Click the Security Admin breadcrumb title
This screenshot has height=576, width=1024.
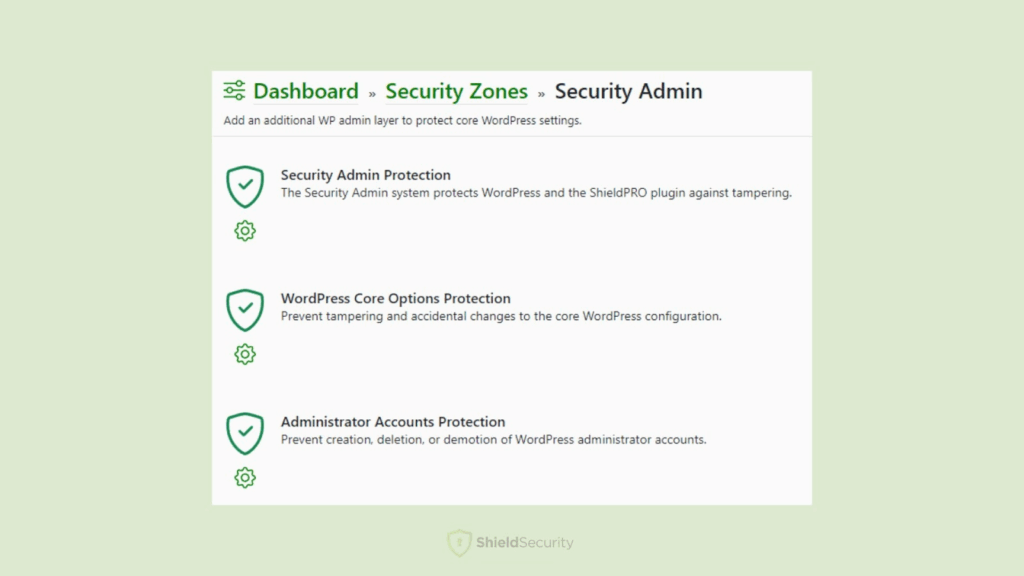click(628, 91)
